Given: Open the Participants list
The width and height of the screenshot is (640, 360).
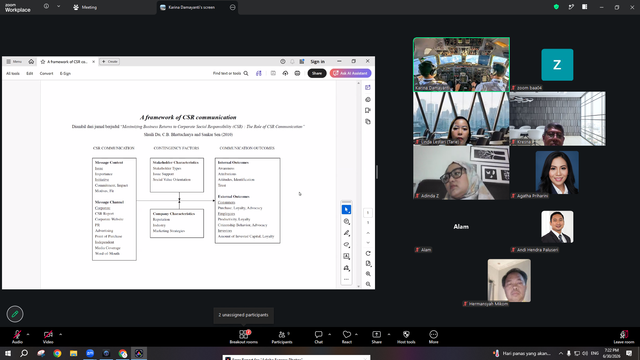Looking at the screenshot, I should click(x=282, y=337).
